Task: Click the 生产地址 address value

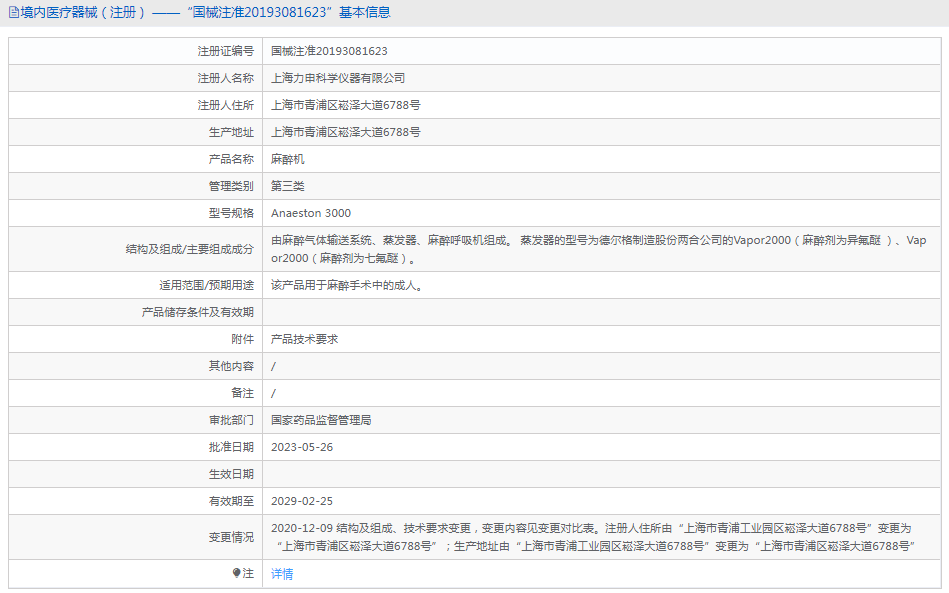Action: 345,132
